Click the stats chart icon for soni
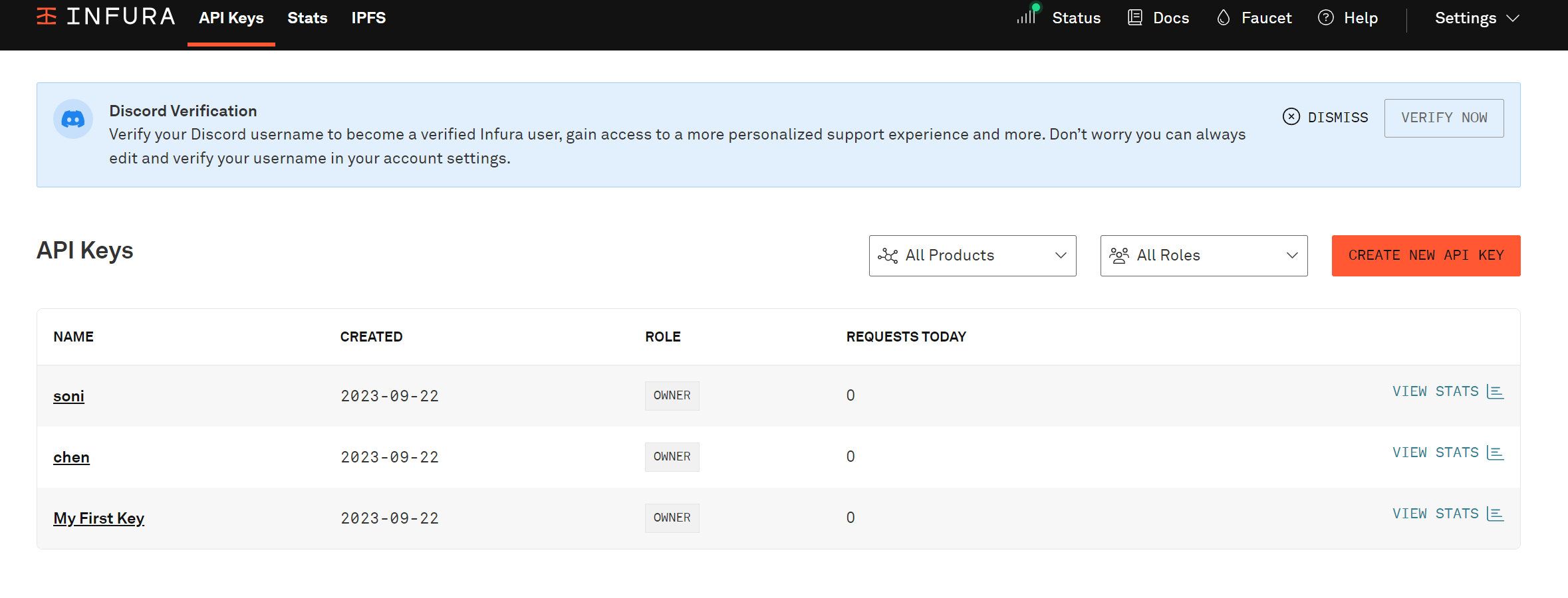Image resolution: width=1568 pixels, height=598 pixels. tap(1496, 391)
